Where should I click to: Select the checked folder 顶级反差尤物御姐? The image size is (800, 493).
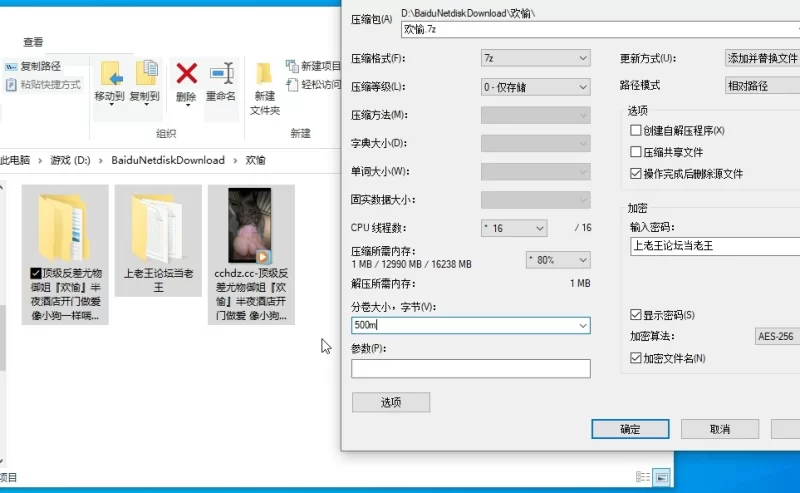click(x=65, y=254)
